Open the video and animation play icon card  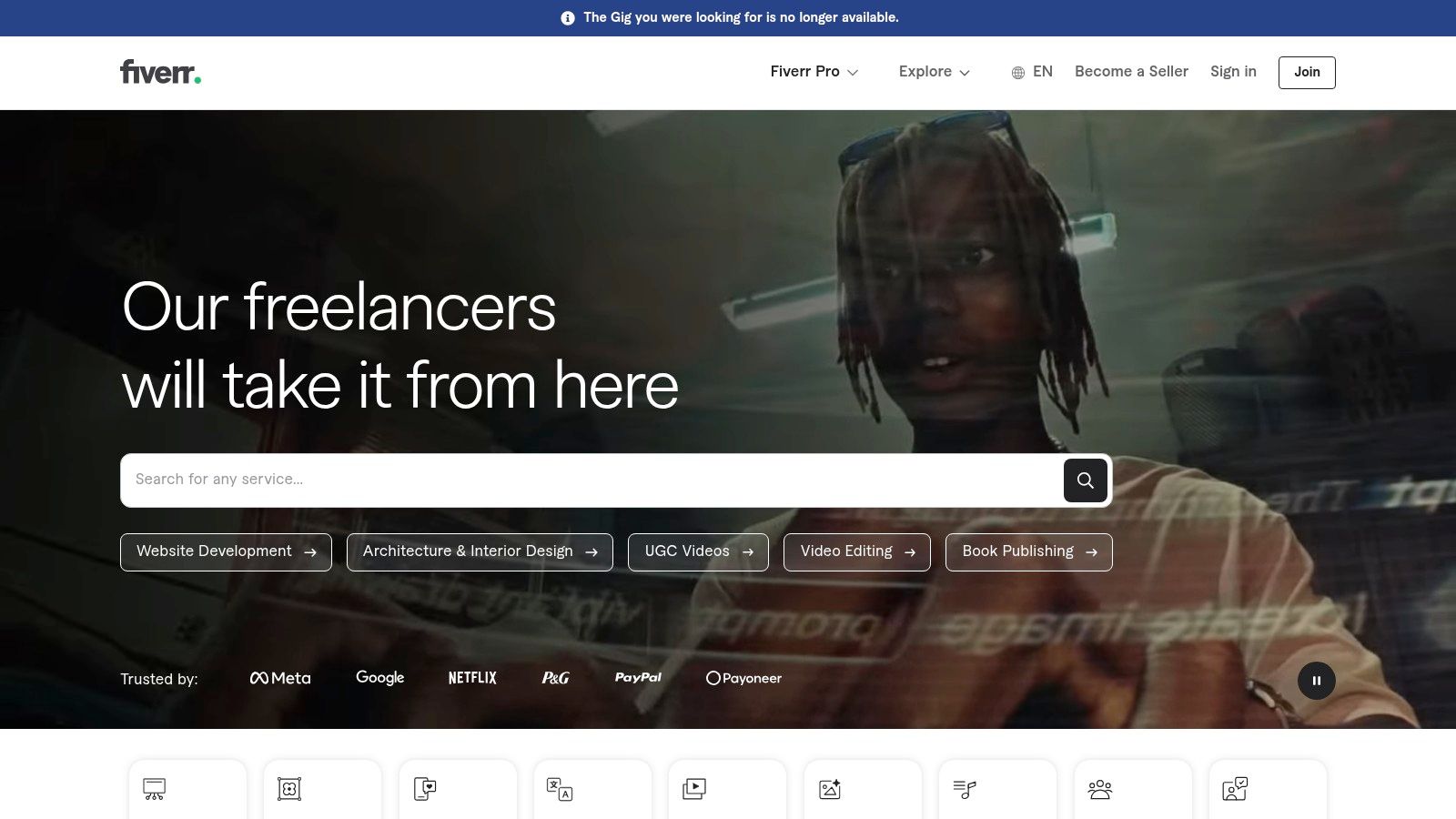pos(727,789)
